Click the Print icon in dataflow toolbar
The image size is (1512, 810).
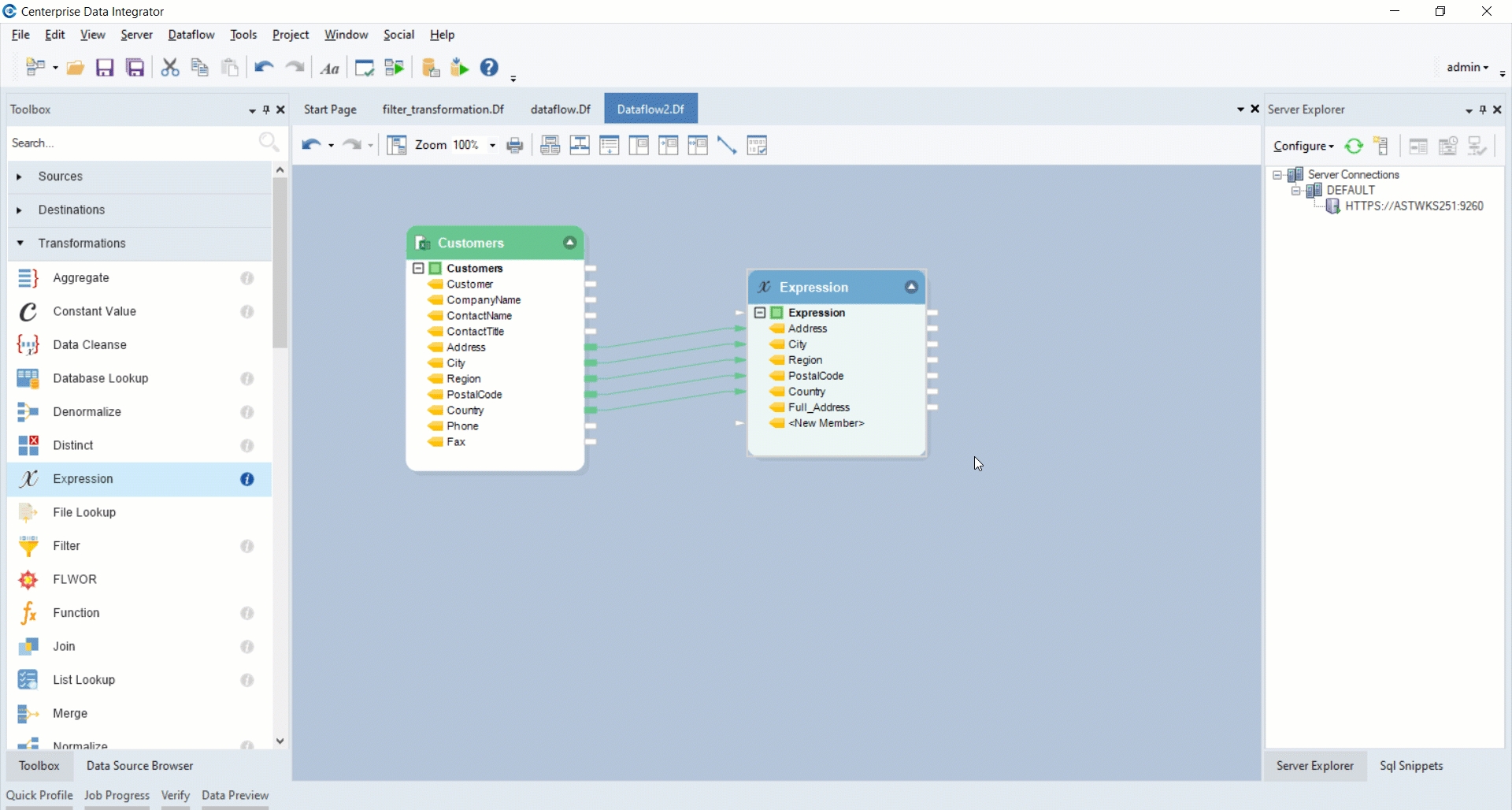point(515,146)
